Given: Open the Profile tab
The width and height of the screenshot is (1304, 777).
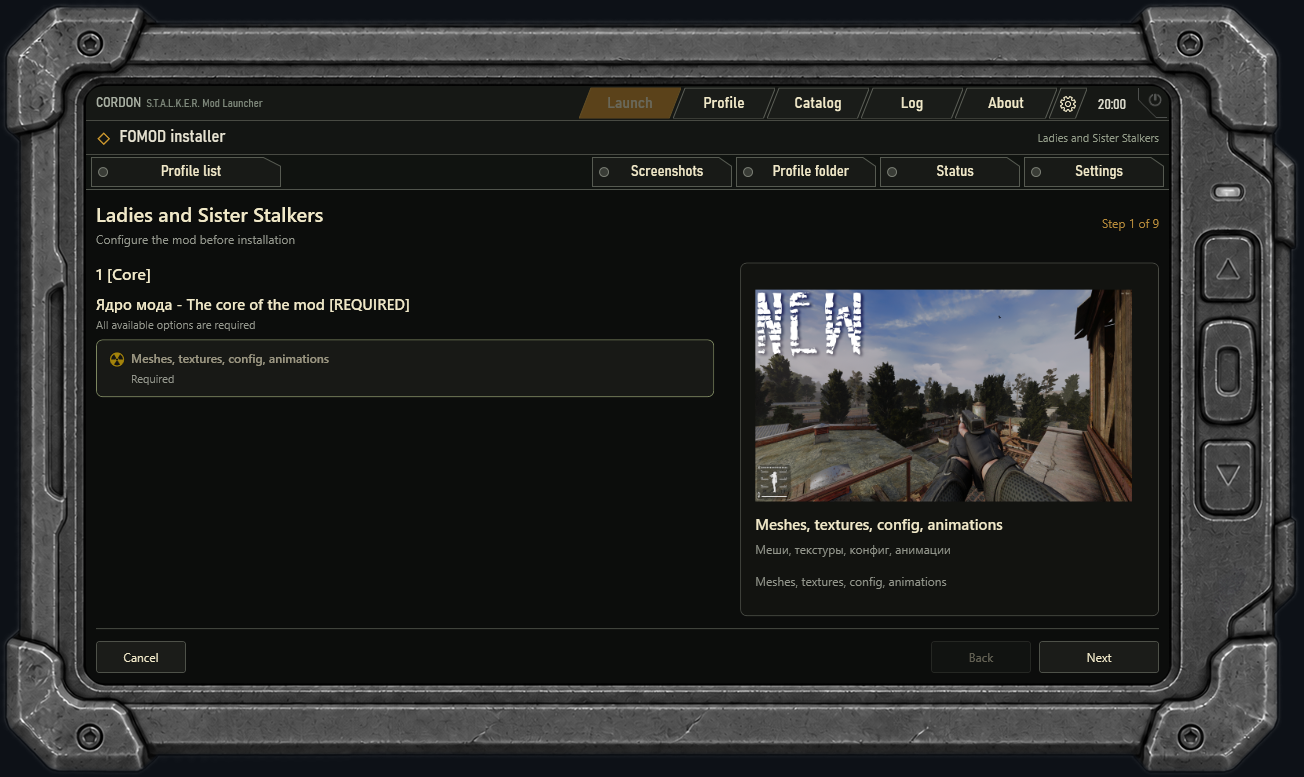Looking at the screenshot, I should click(723, 103).
